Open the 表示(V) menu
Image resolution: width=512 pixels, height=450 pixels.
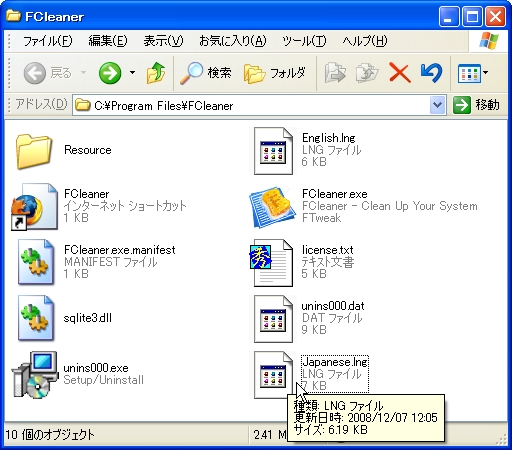point(163,41)
